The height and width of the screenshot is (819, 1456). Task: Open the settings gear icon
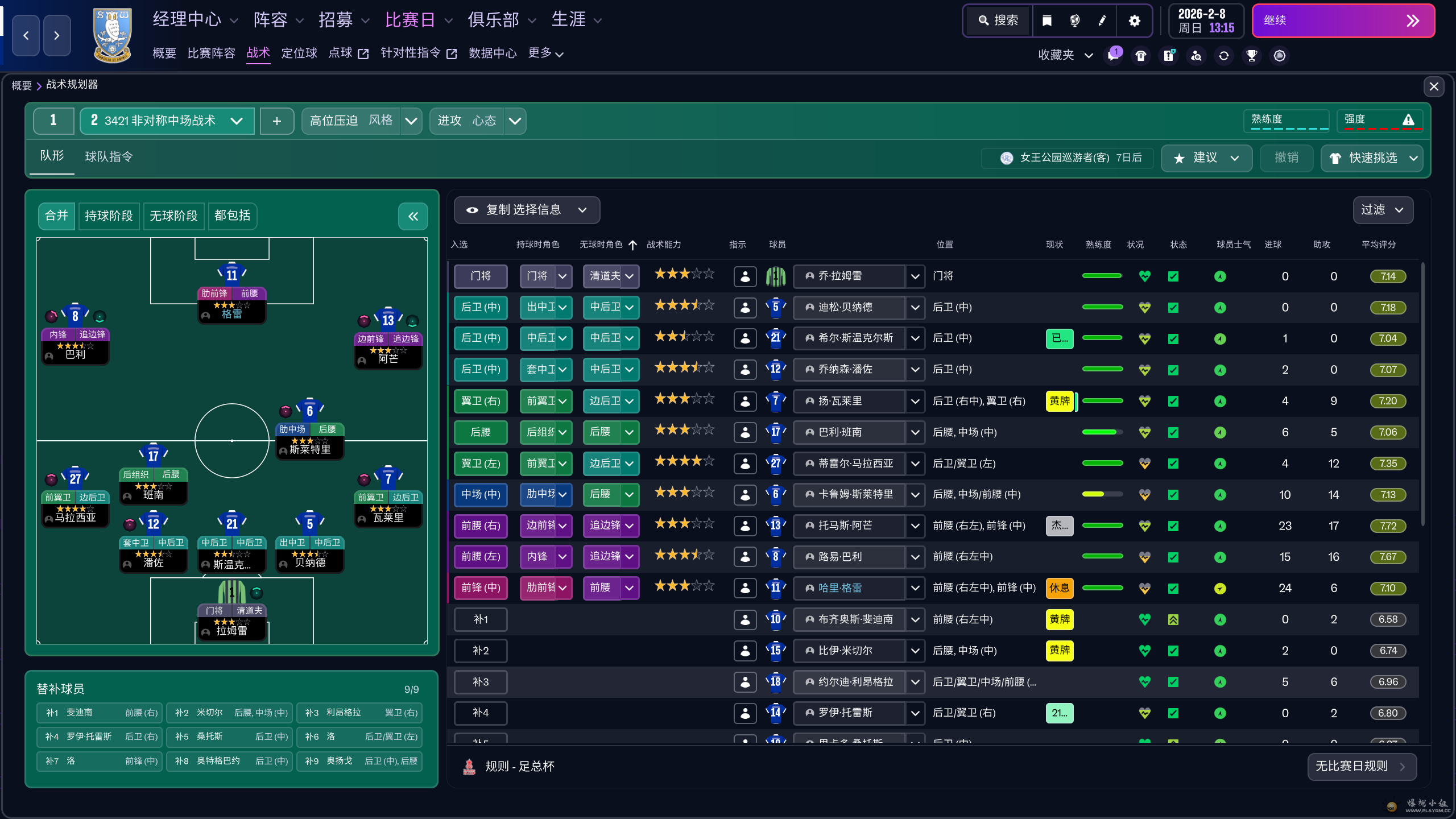tap(1134, 21)
